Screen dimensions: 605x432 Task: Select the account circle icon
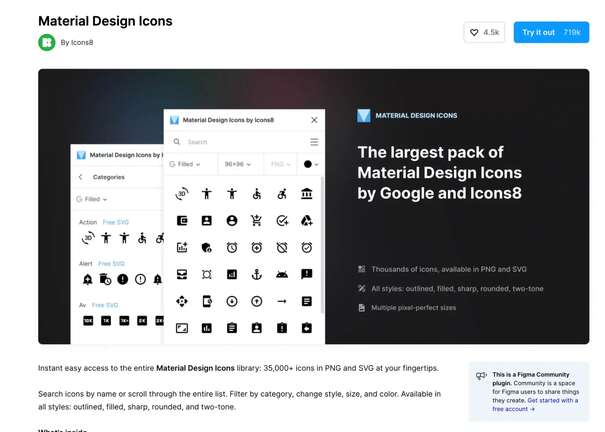[232, 221]
